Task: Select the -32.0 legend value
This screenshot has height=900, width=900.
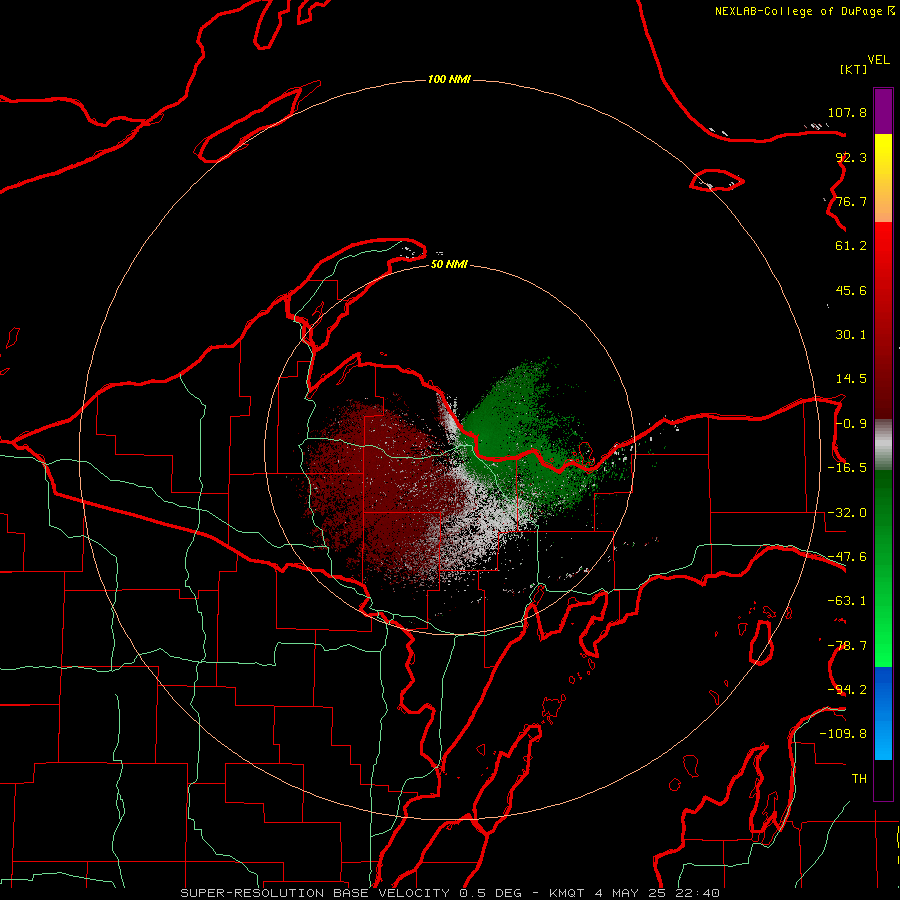Action: [x=847, y=513]
